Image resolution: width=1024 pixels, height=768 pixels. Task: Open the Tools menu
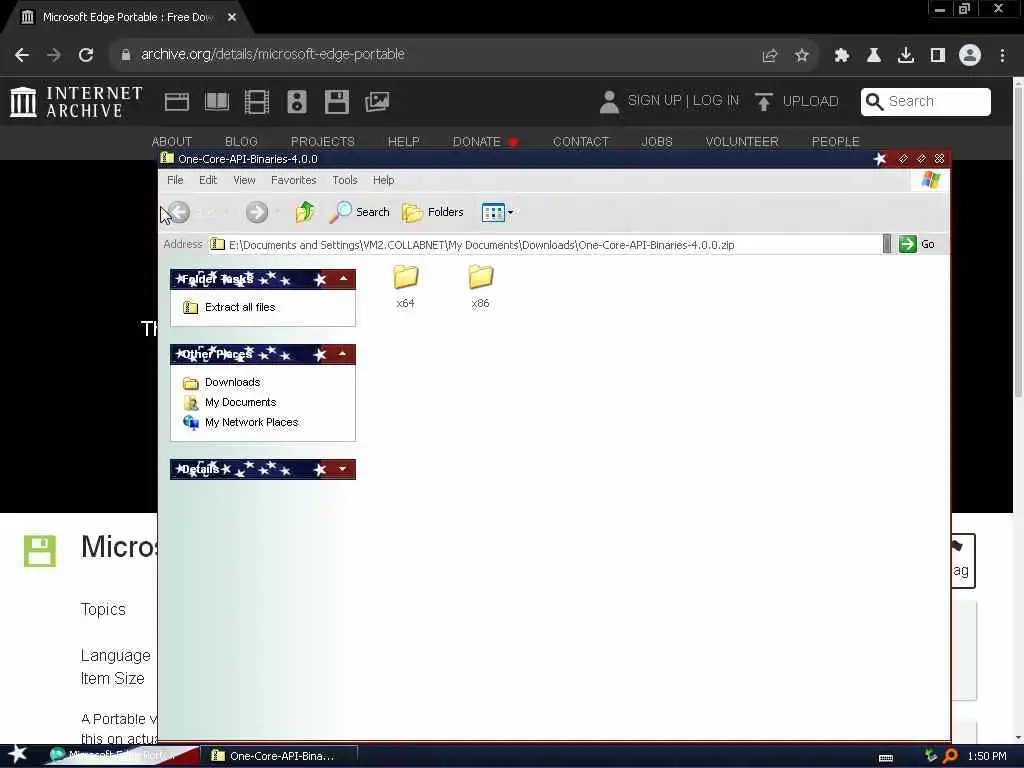(x=345, y=180)
